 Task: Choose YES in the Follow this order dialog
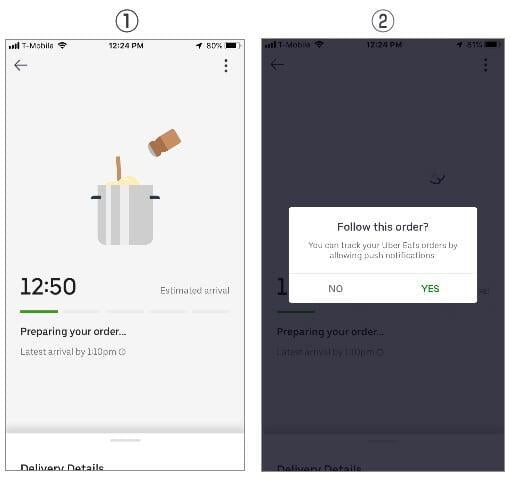tap(430, 289)
